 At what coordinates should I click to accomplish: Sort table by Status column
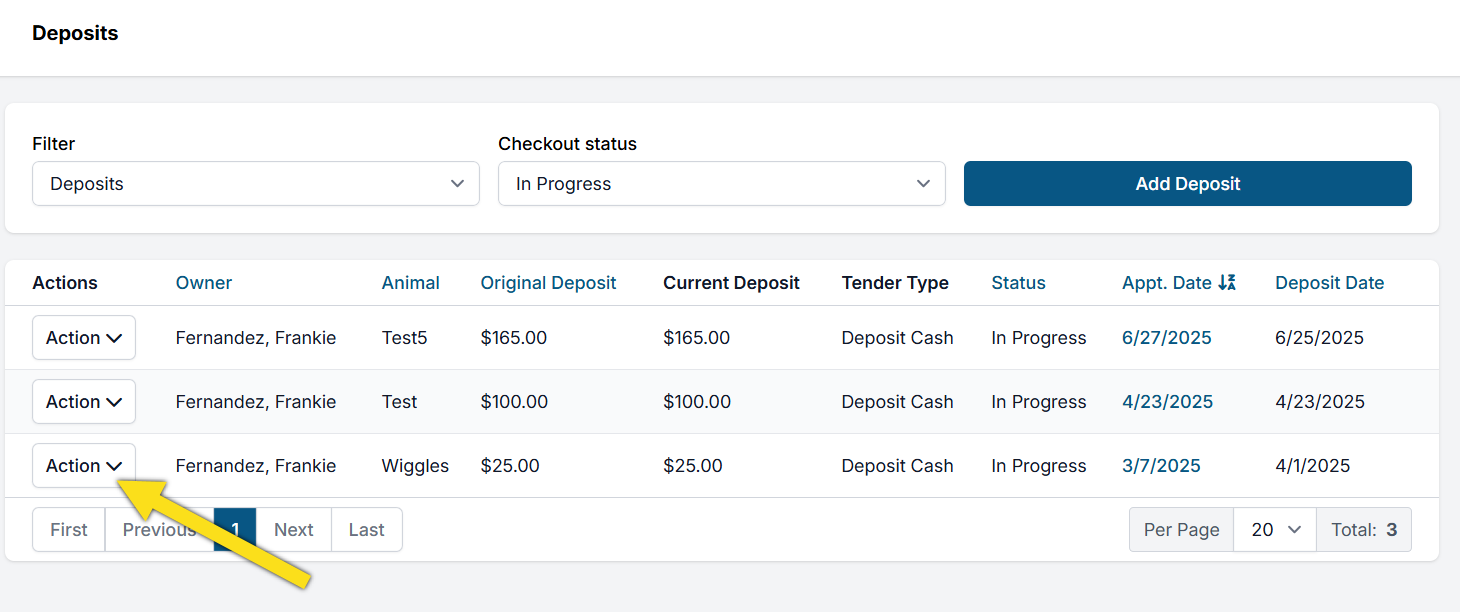tap(1018, 283)
